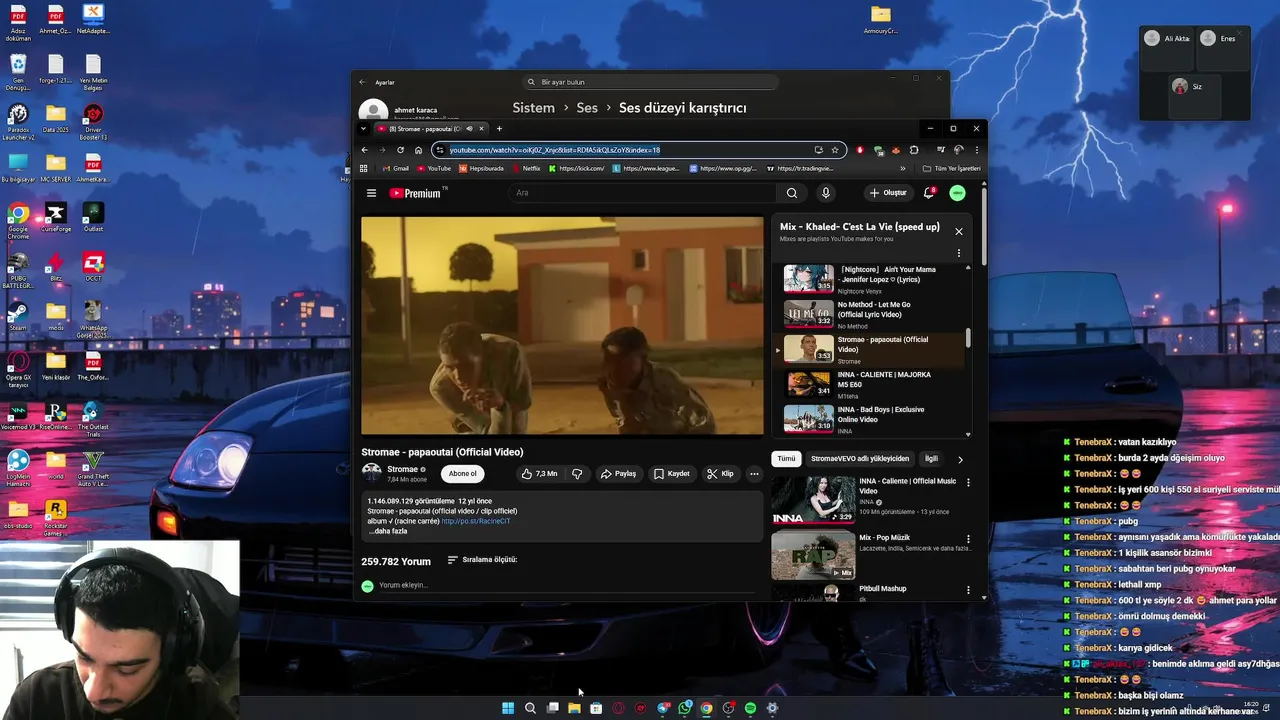Open Mix - Pop Müzik thumbnail
The image size is (1280, 720).
[x=813, y=556]
